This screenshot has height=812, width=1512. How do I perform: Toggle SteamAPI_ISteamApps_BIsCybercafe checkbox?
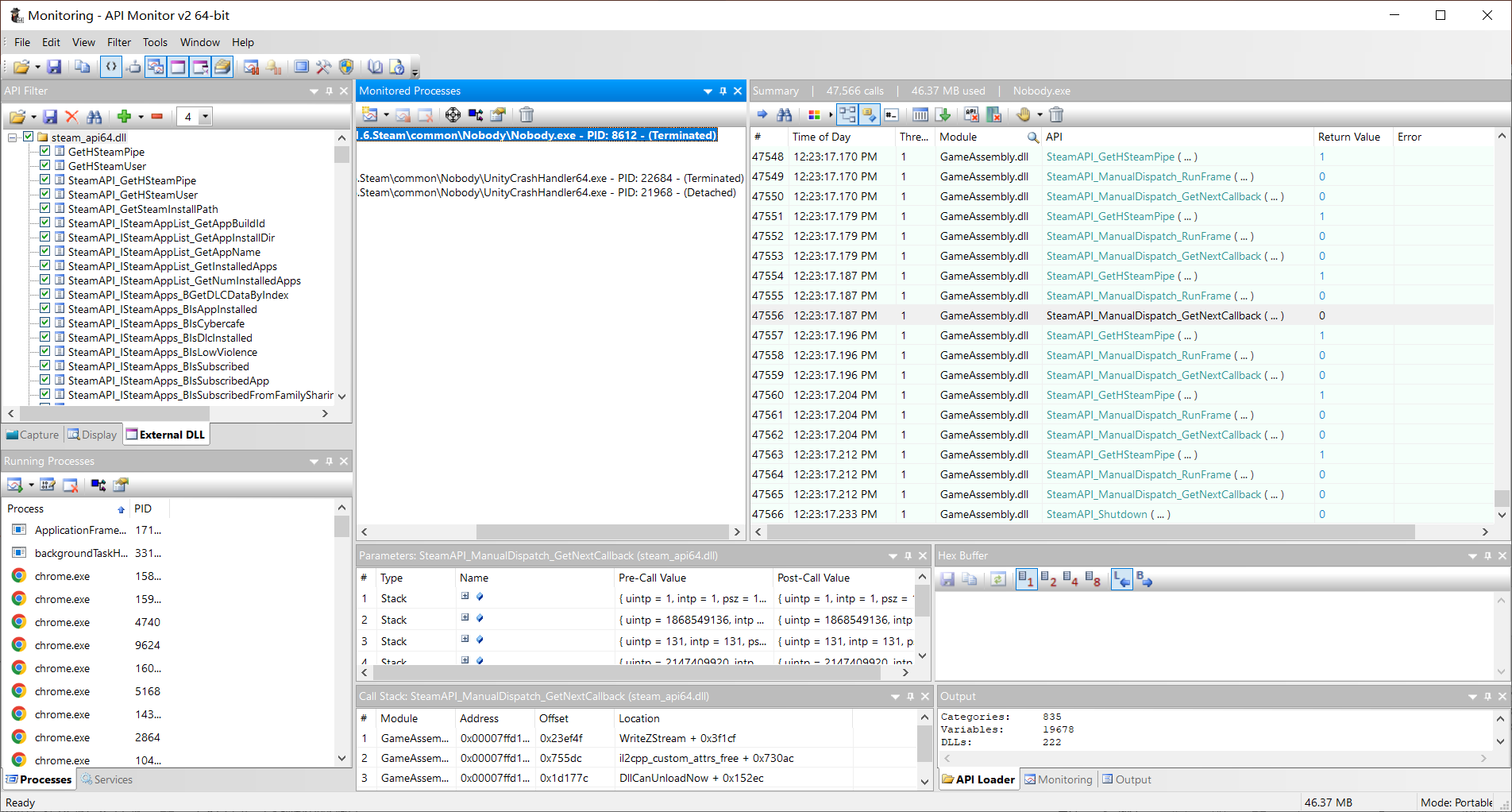(x=45, y=323)
